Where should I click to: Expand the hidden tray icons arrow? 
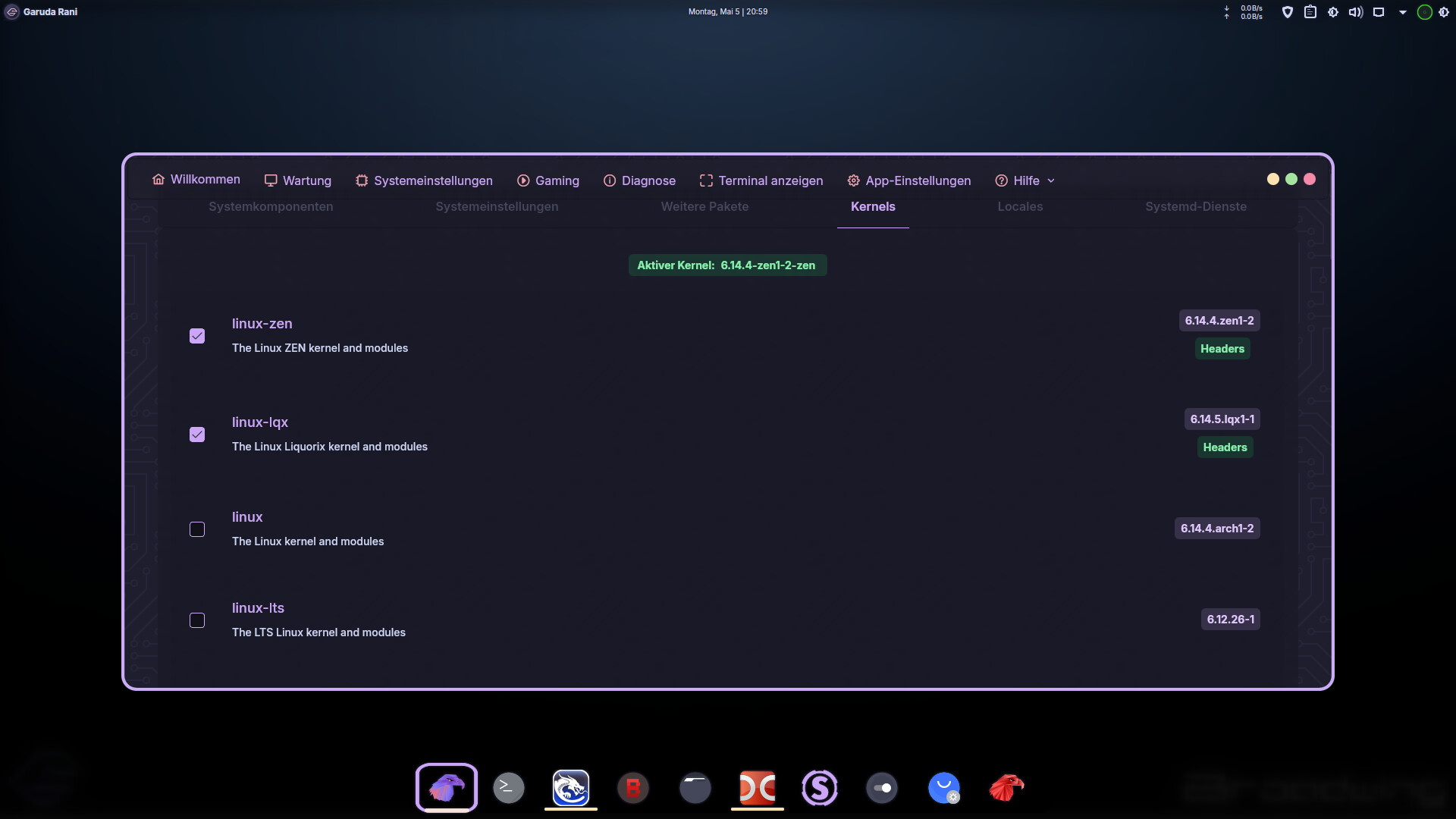point(1402,12)
